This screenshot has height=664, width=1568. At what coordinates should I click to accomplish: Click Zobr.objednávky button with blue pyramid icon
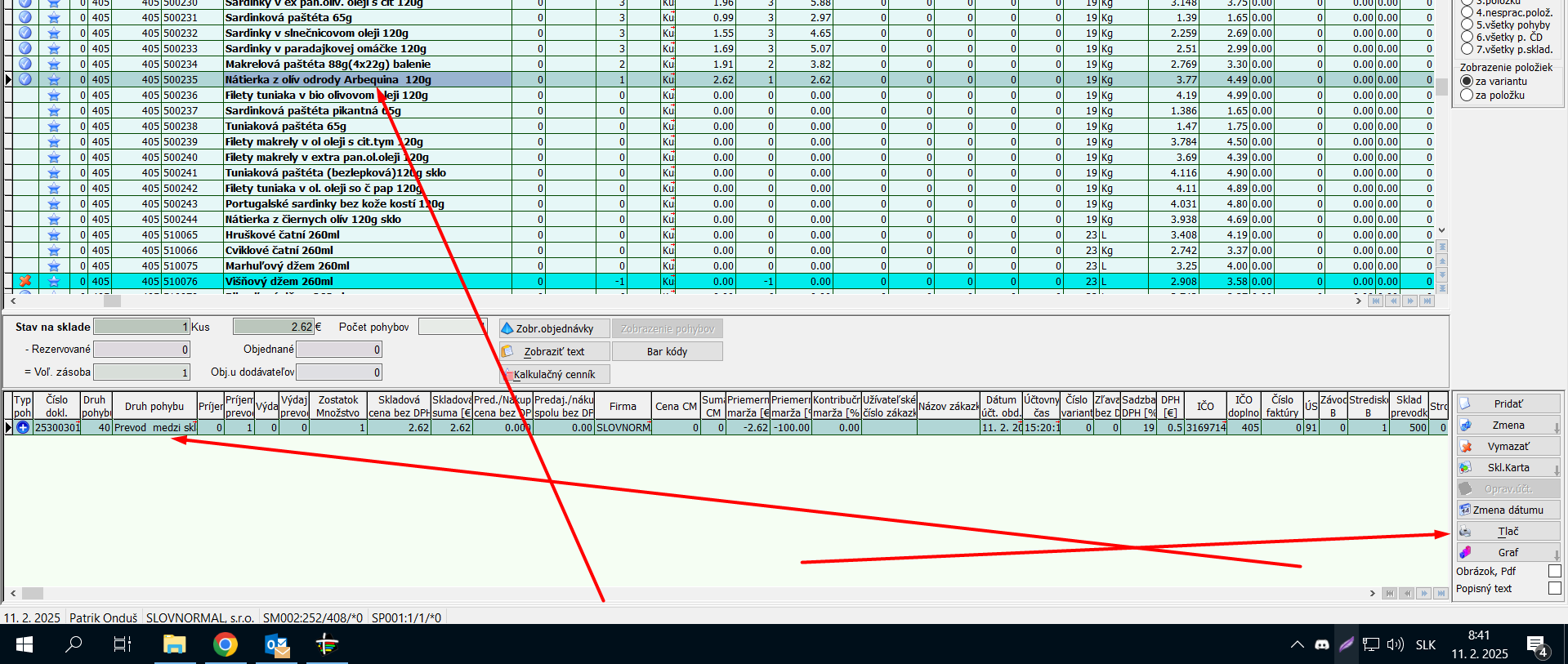click(554, 329)
